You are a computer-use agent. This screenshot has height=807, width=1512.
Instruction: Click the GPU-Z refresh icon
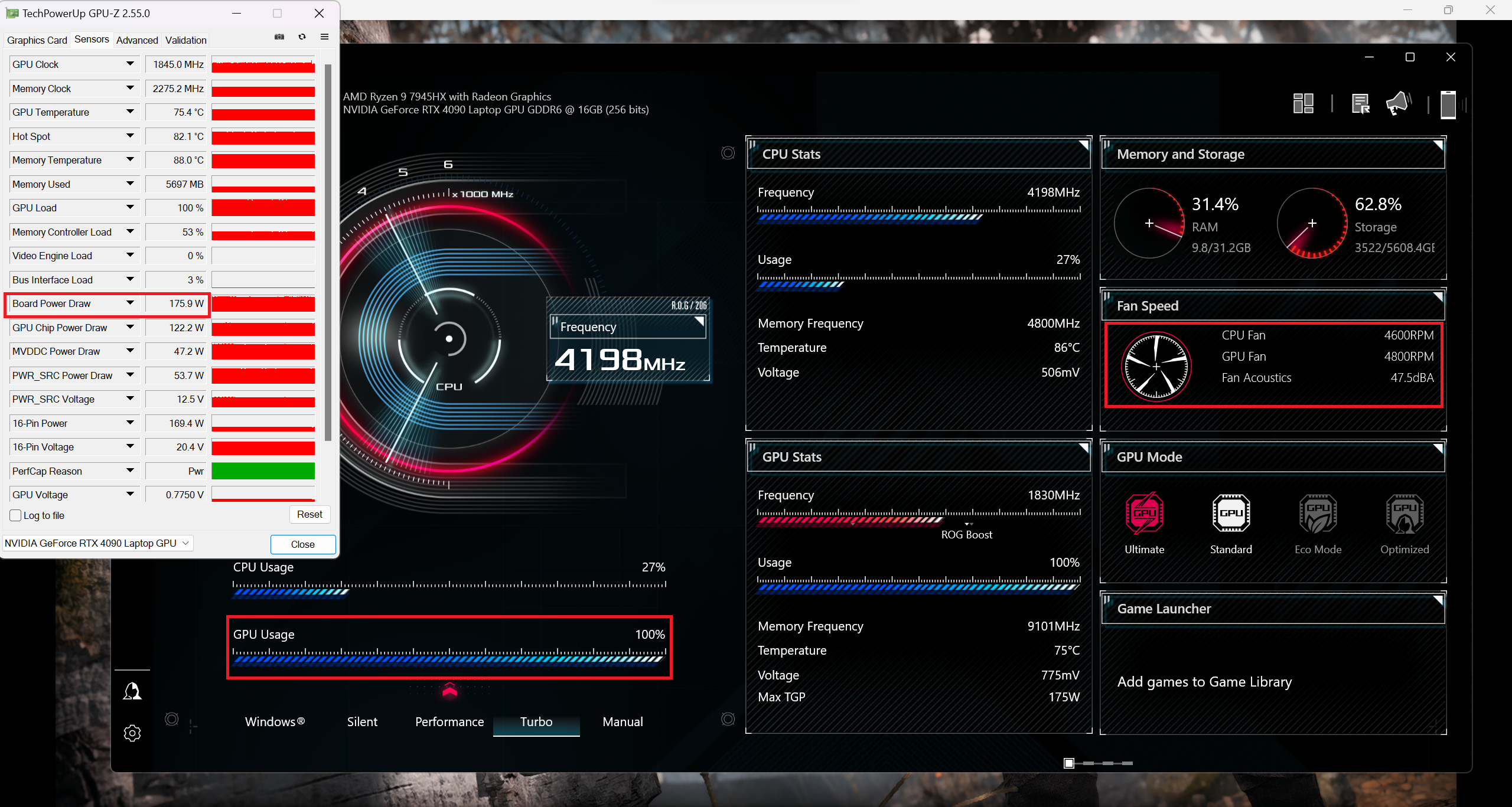click(x=302, y=37)
